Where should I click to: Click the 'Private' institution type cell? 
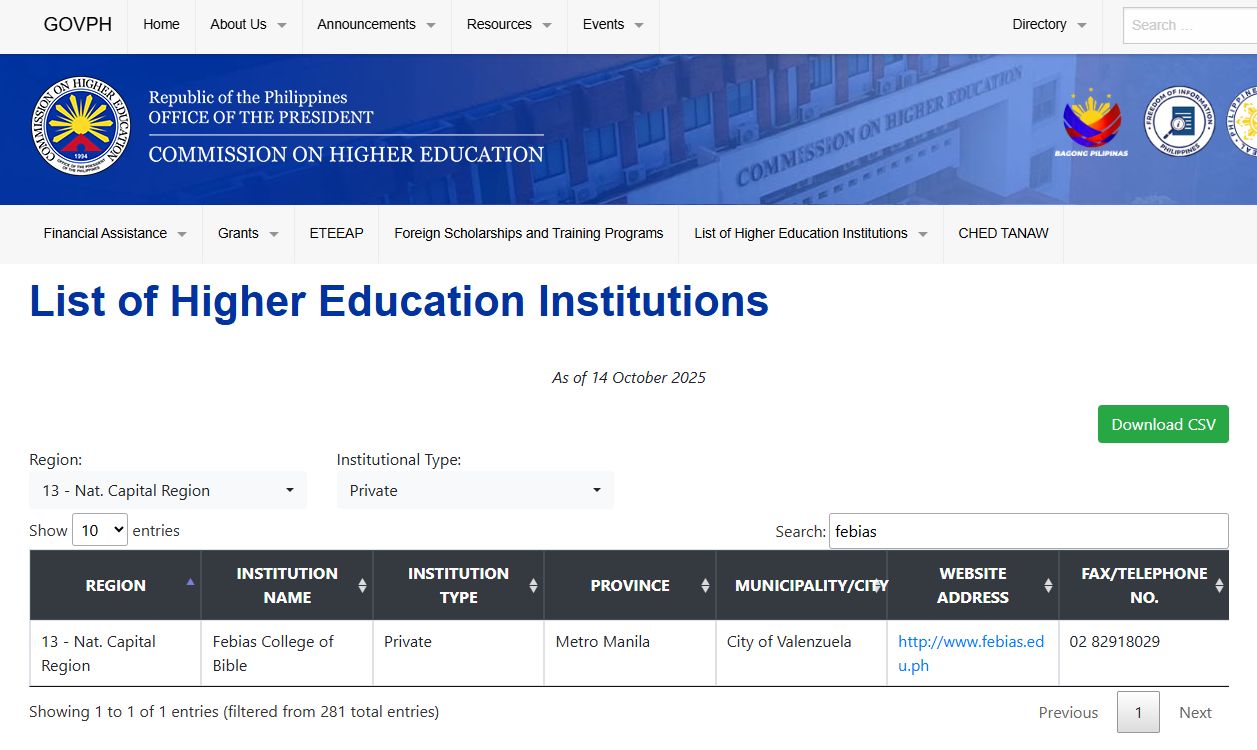(x=458, y=653)
